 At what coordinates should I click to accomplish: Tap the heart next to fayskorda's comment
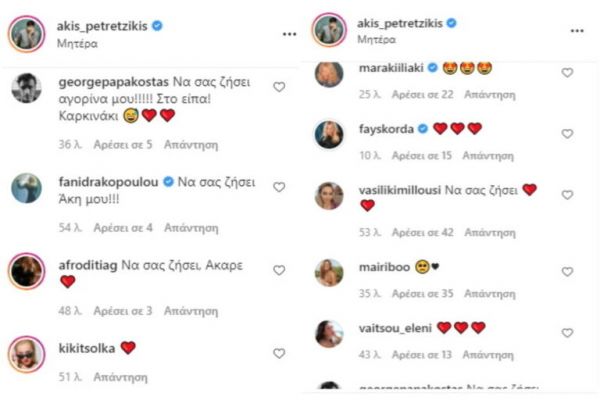click(x=567, y=133)
